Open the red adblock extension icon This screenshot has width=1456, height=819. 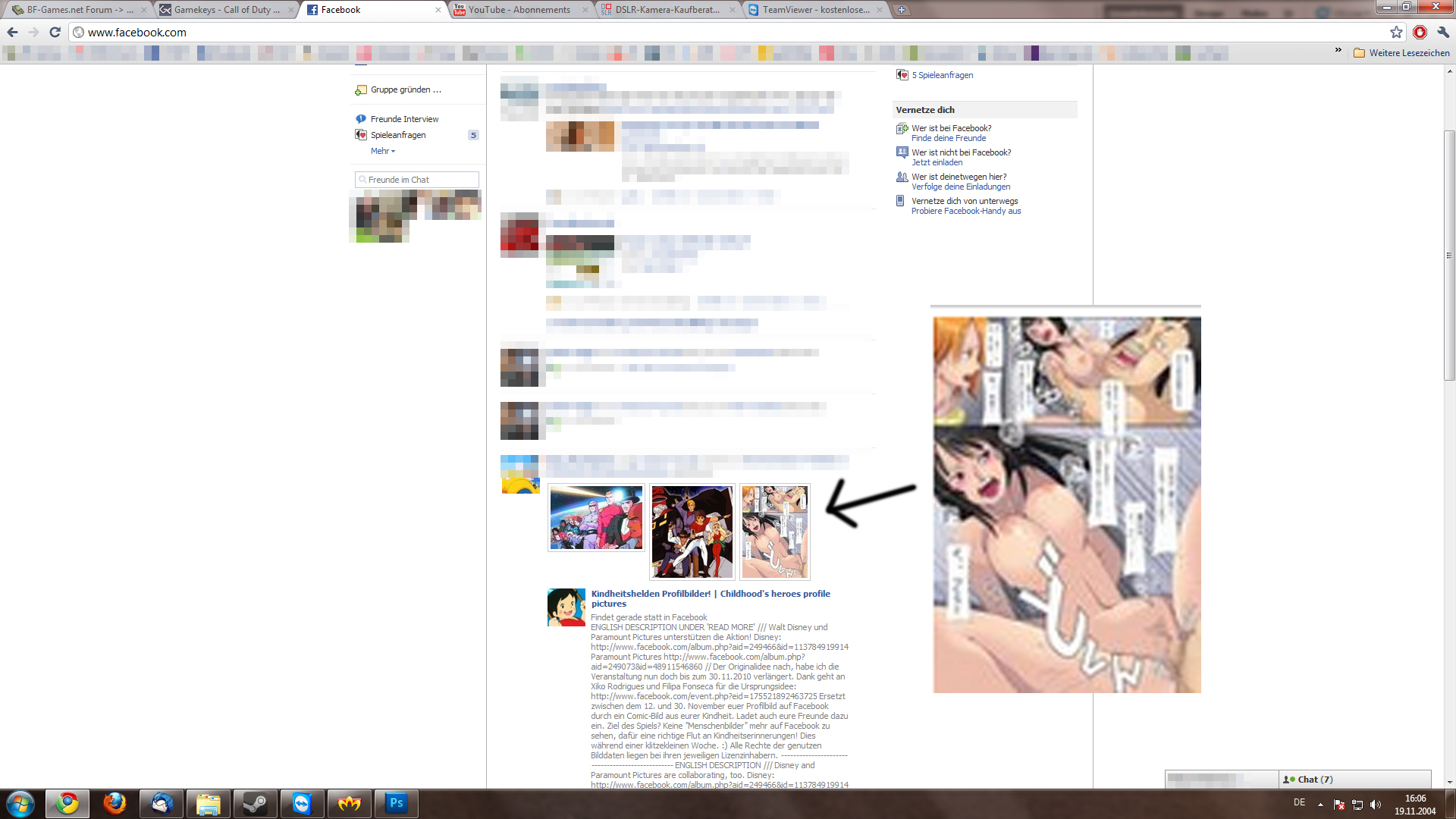pyautogui.click(x=1420, y=32)
